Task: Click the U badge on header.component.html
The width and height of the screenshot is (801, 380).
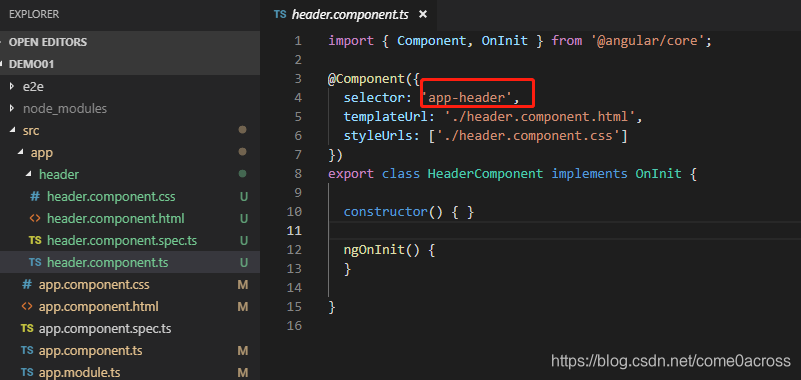Action: [244, 219]
